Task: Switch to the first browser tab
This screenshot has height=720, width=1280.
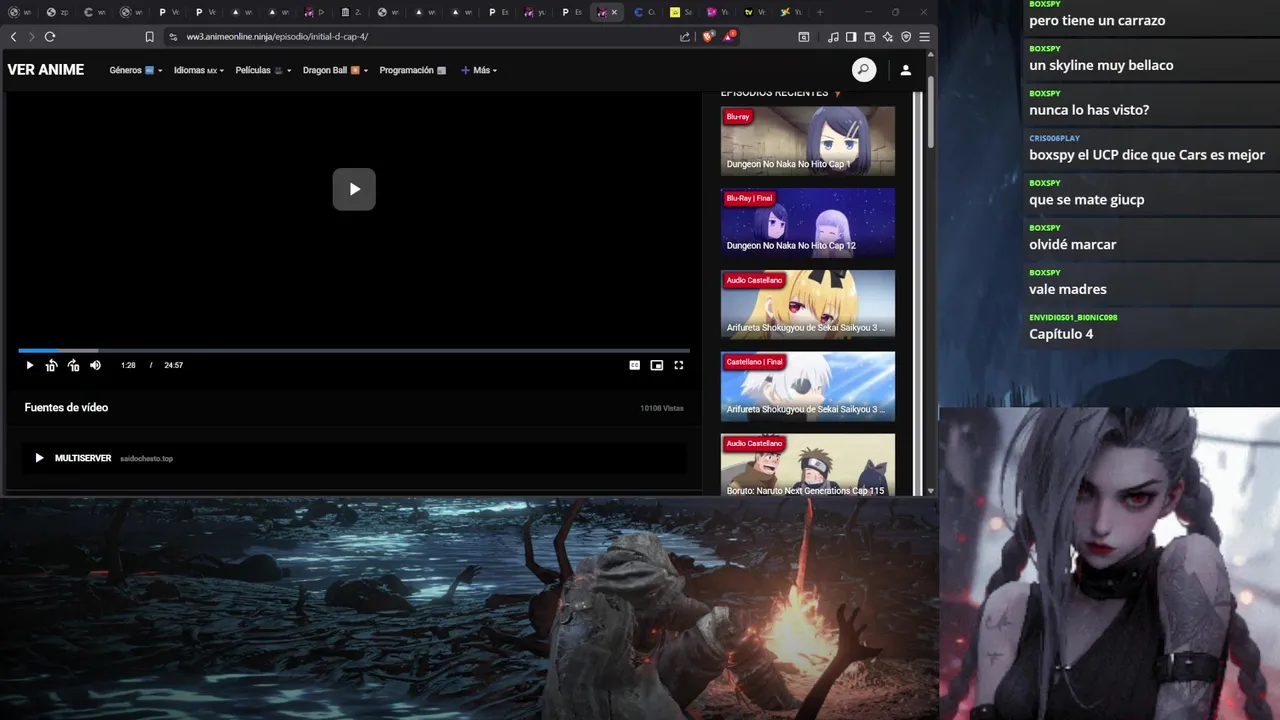Action: [x=19, y=12]
